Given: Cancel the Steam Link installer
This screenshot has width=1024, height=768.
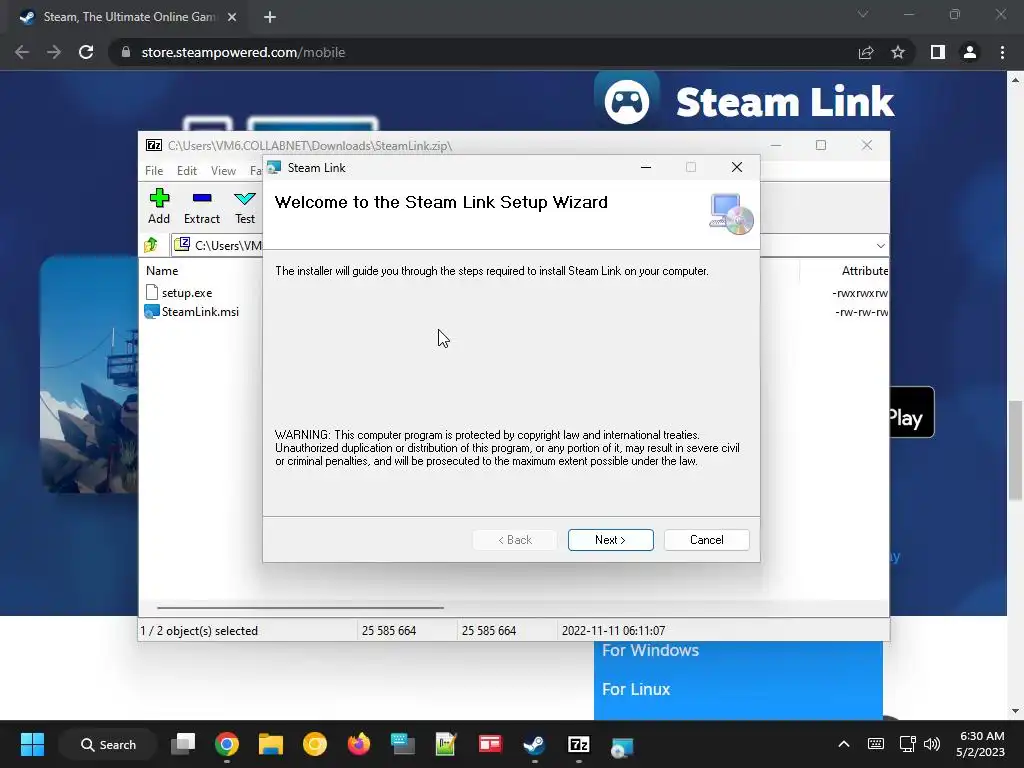Looking at the screenshot, I should 707,540.
